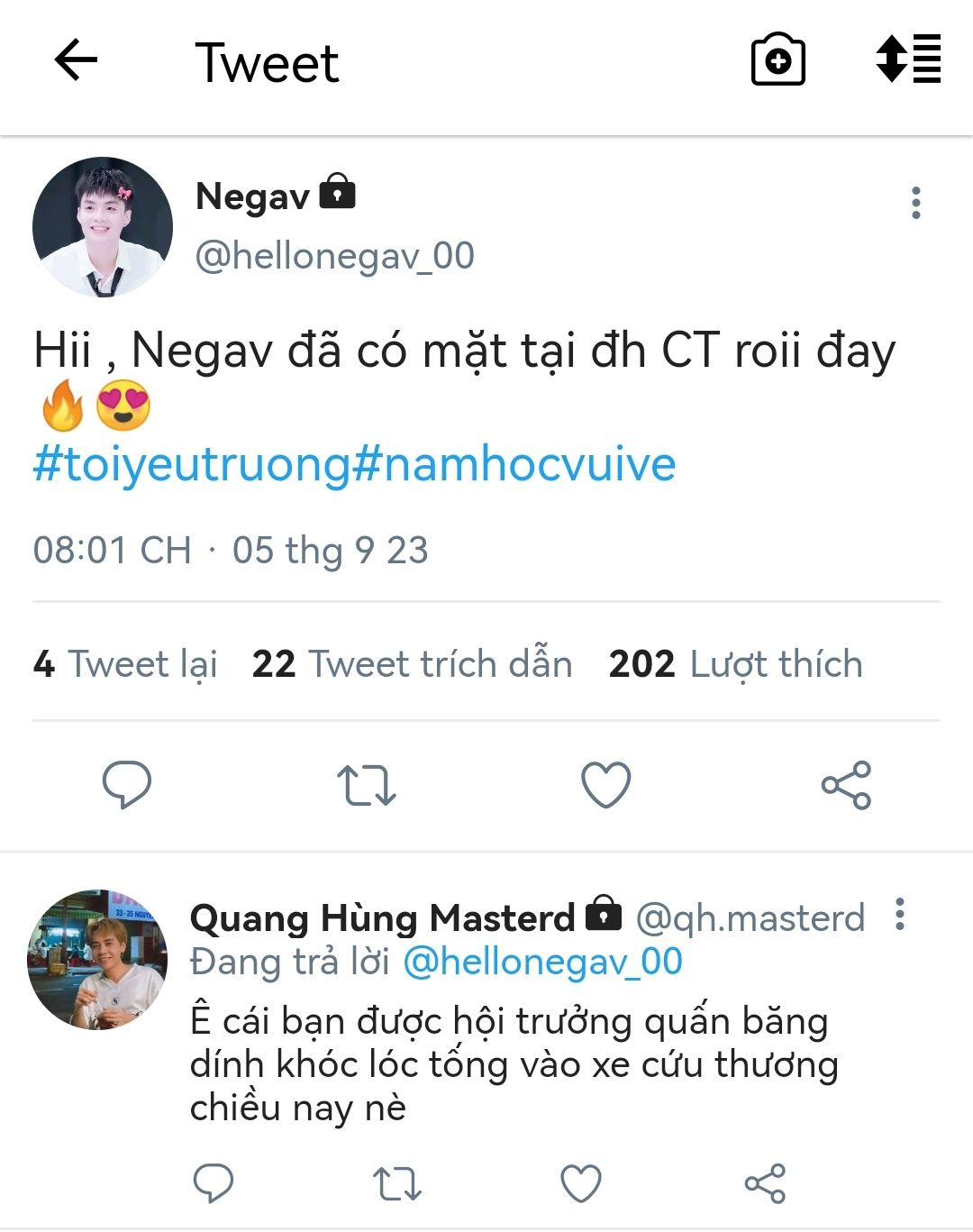Share Negav's tweet
Image resolution: width=973 pixels, height=1232 pixels.
coord(846,784)
